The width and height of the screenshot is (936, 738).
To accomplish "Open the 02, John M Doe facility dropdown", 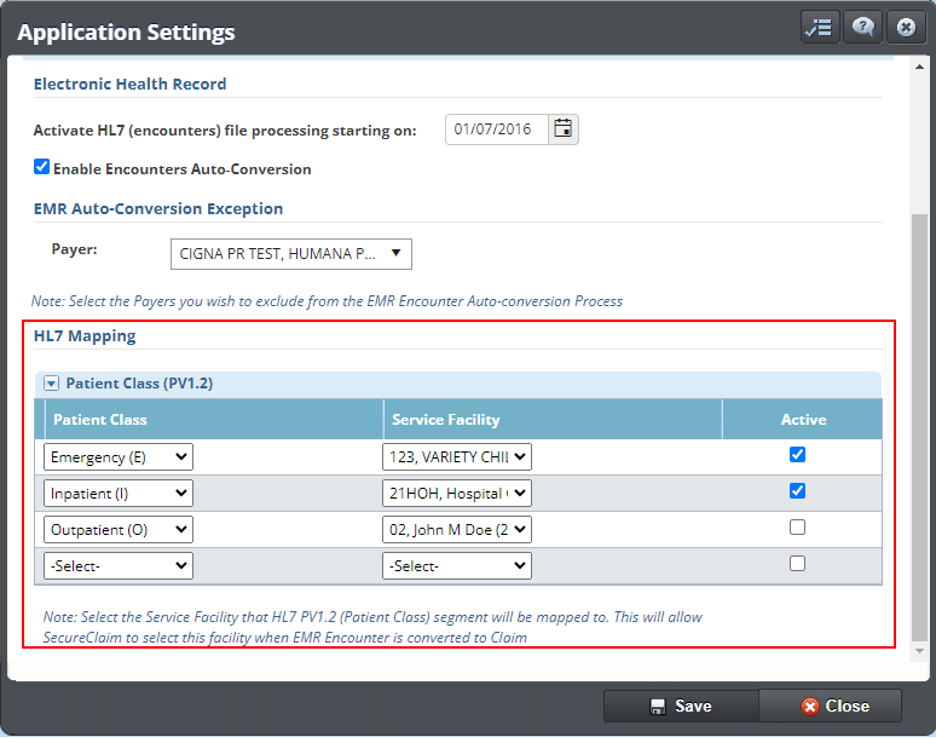I will click(456, 529).
